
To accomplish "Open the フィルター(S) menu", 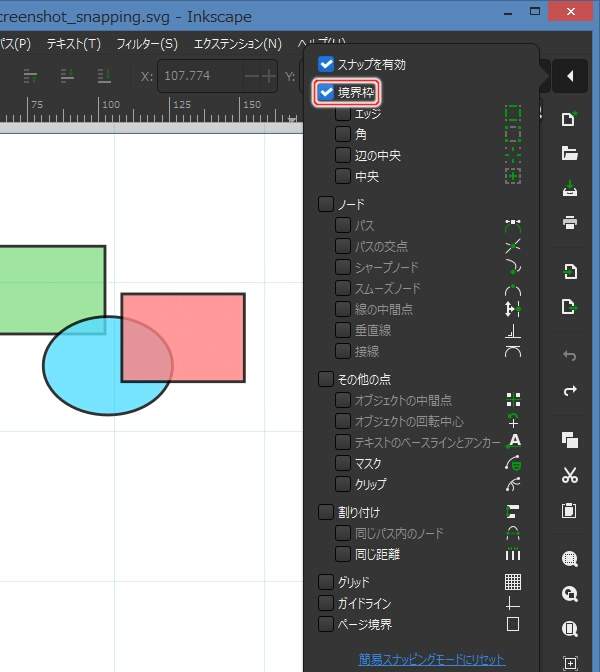I will 147,44.
